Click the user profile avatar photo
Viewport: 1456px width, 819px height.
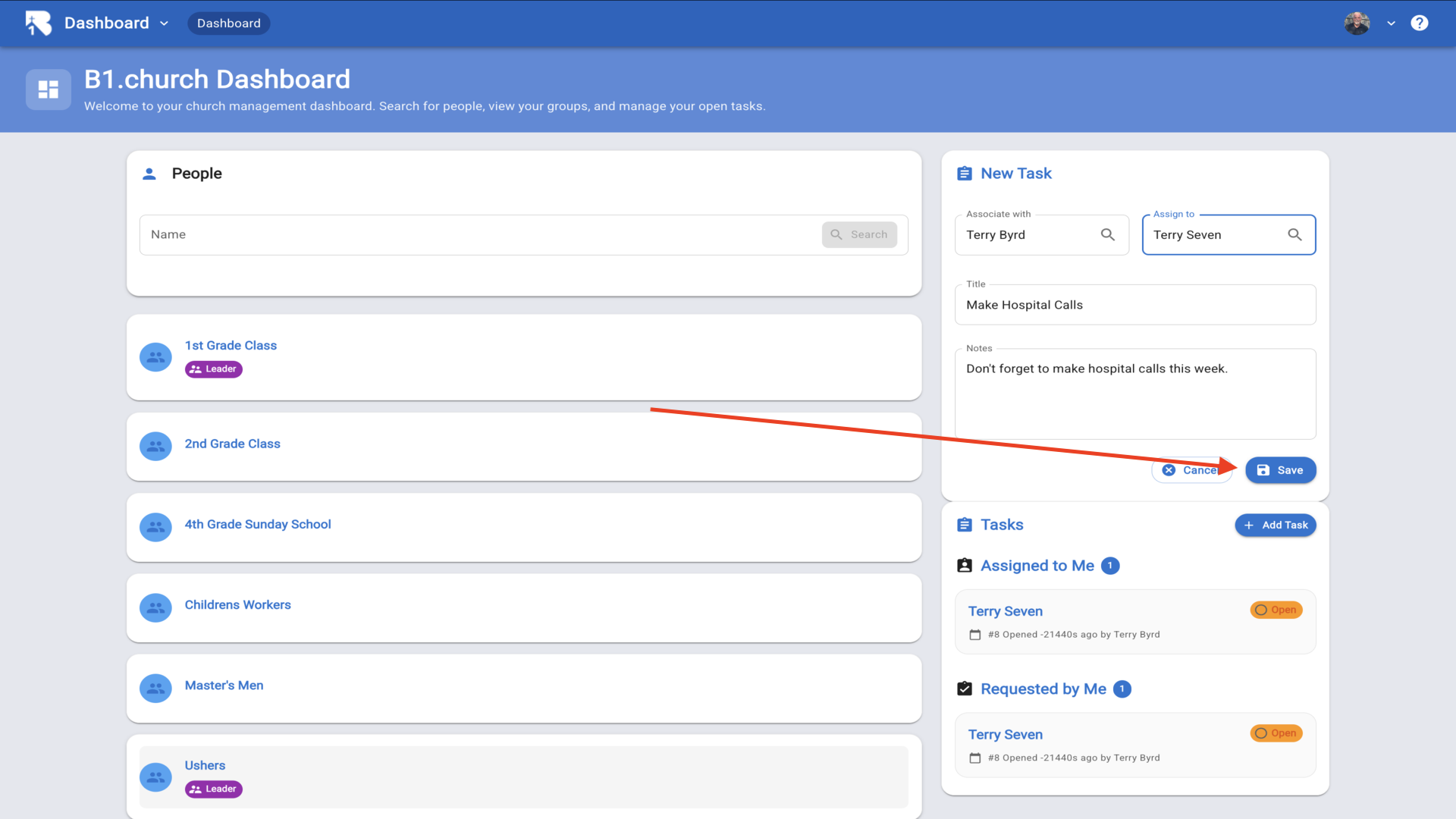point(1357,23)
